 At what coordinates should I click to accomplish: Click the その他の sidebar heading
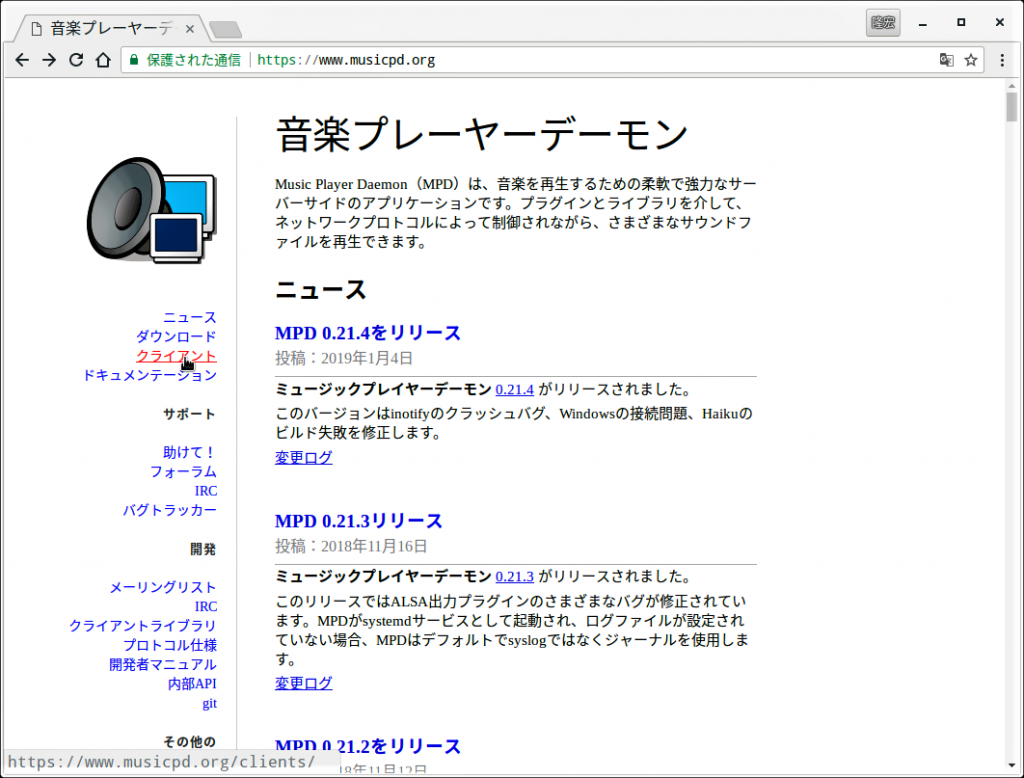click(x=189, y=742)
